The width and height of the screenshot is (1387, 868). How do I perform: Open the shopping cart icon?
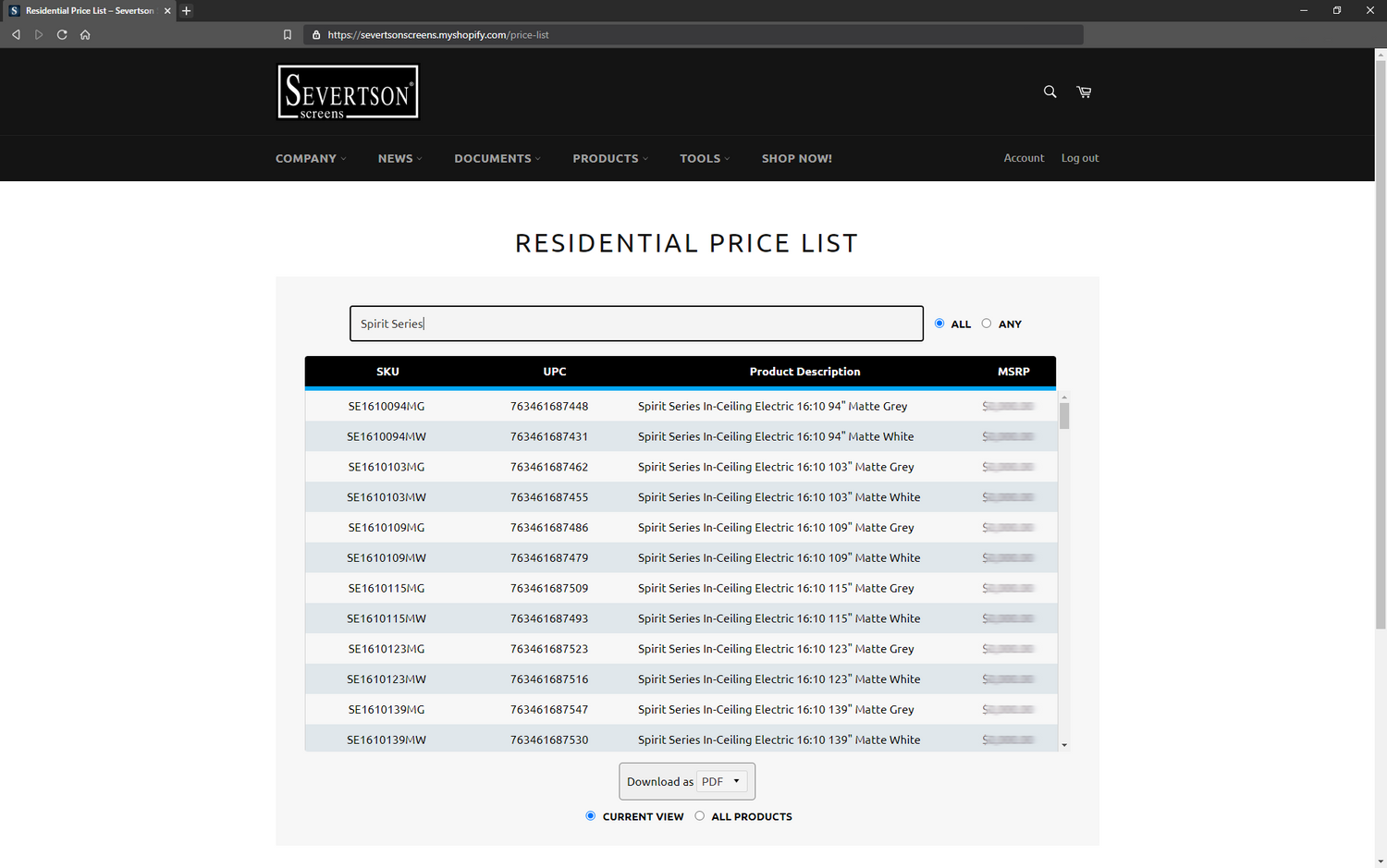pos(1084,92)
